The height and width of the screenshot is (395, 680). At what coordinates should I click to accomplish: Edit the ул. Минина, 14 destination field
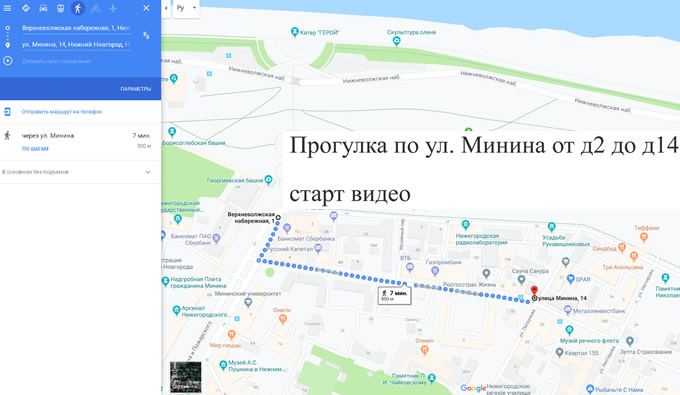[x=76, y=44]
